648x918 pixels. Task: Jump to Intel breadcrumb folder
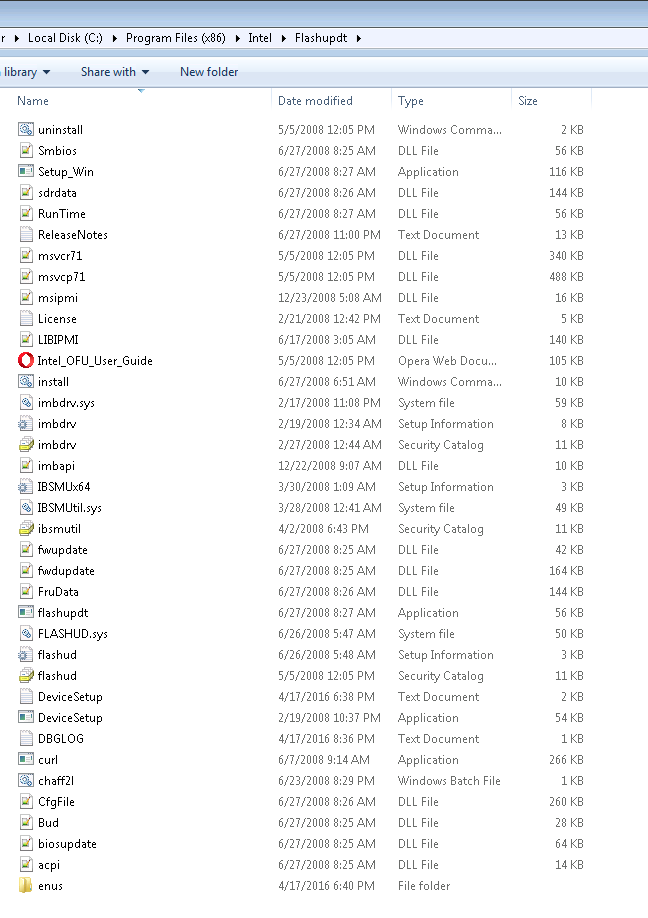click(260, 38)
